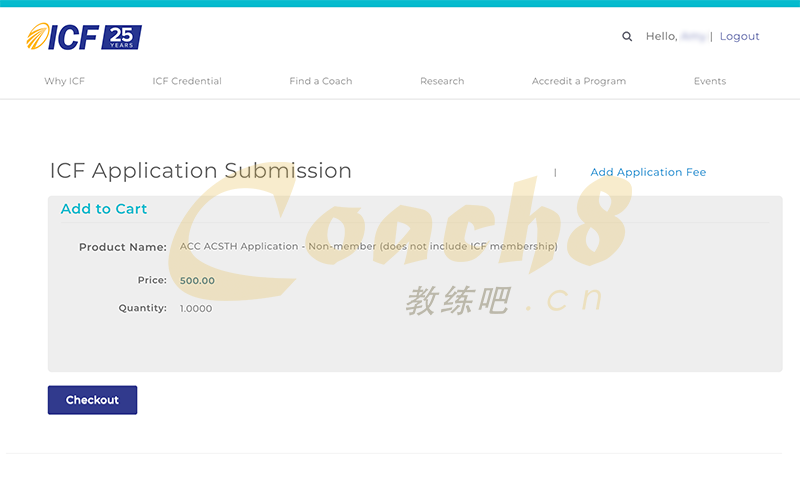800x477 pixels.
Task: Click the 25 Years anniversary badge
Action: pos(121,37)
